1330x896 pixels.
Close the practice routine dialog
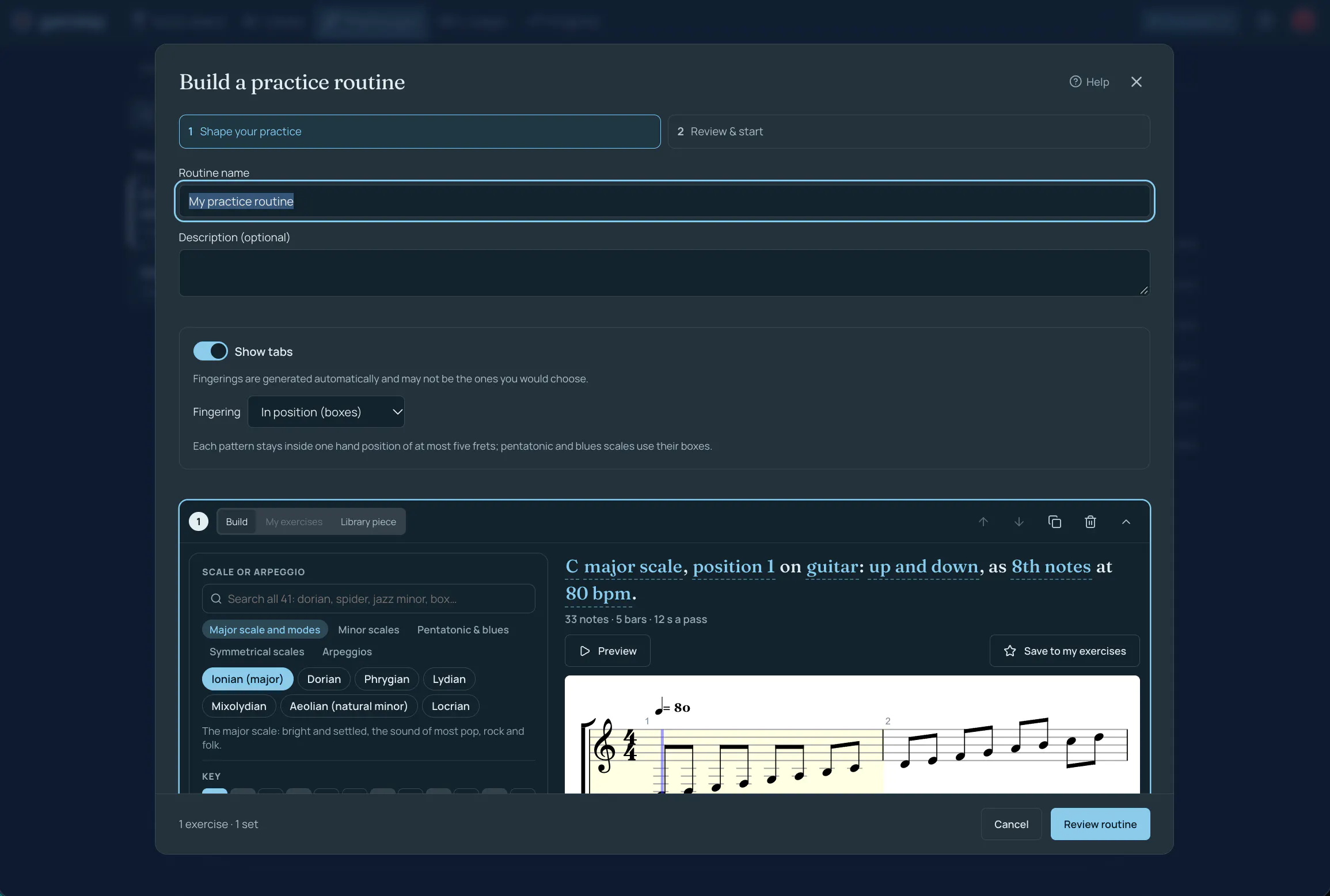(x=1136, y=82)
